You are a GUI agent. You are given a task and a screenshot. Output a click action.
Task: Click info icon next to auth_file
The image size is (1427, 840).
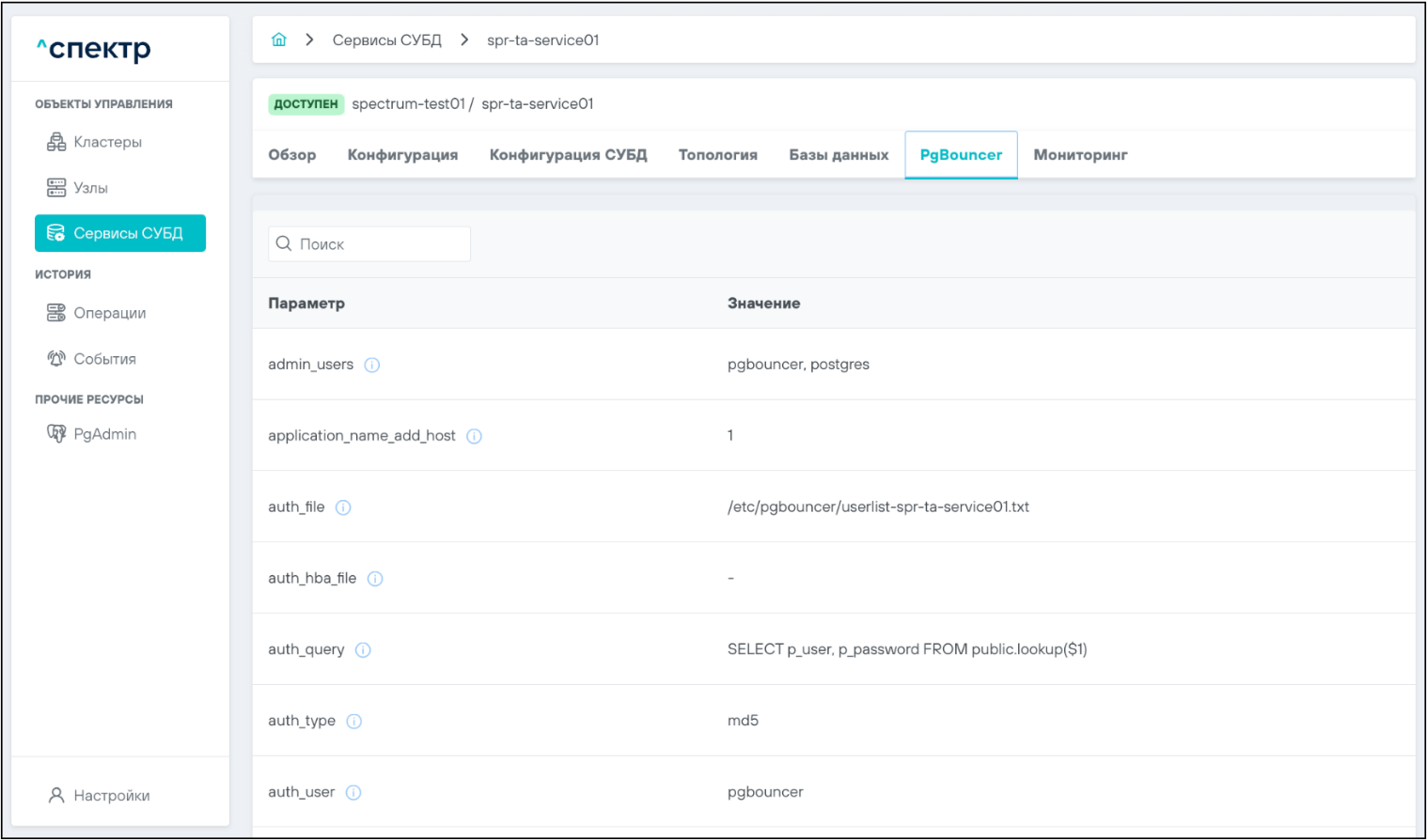[x=343, y=507]
